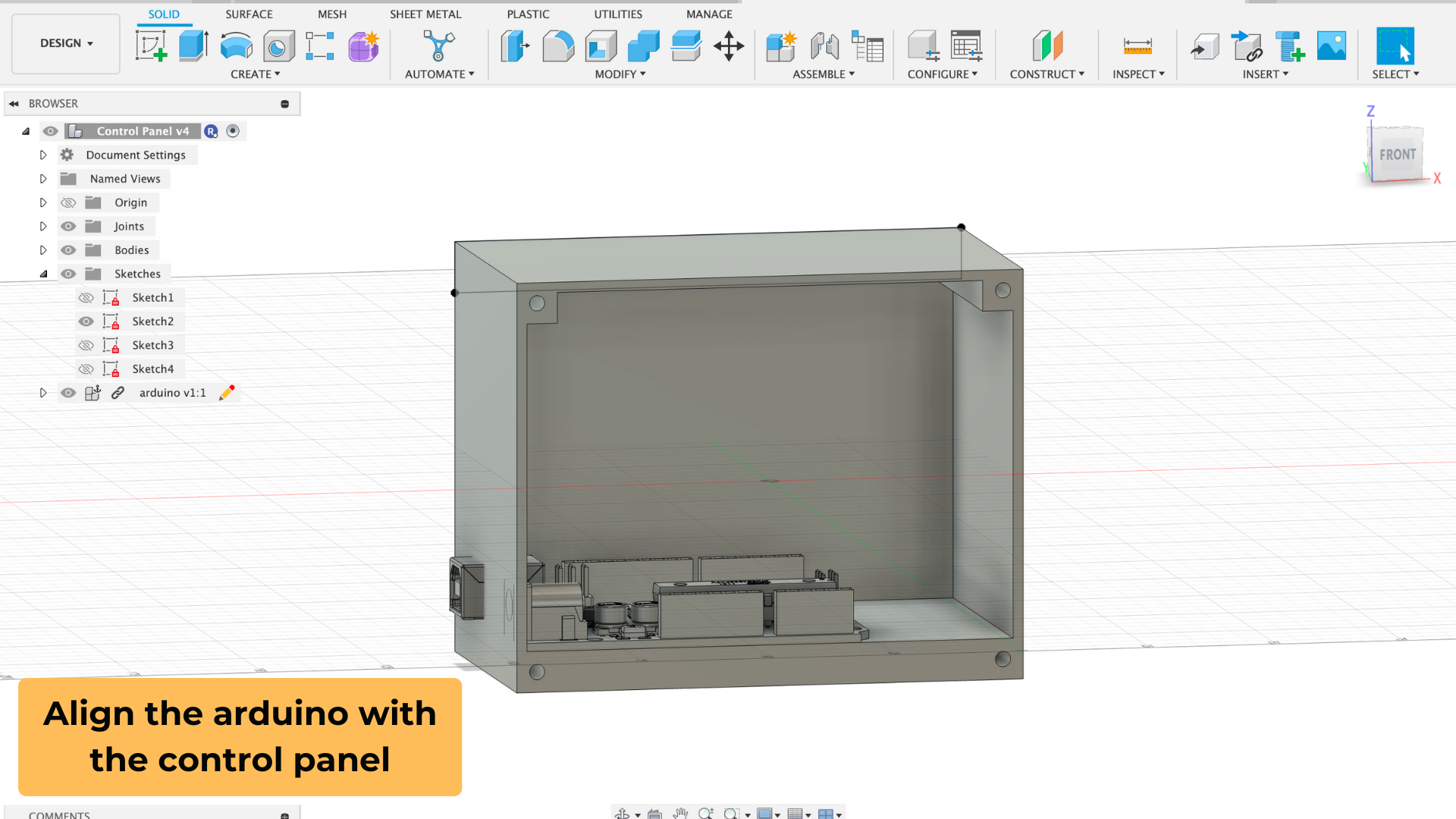
Task: Click the Measure ruler icon
Action: tap(1137, 46)
